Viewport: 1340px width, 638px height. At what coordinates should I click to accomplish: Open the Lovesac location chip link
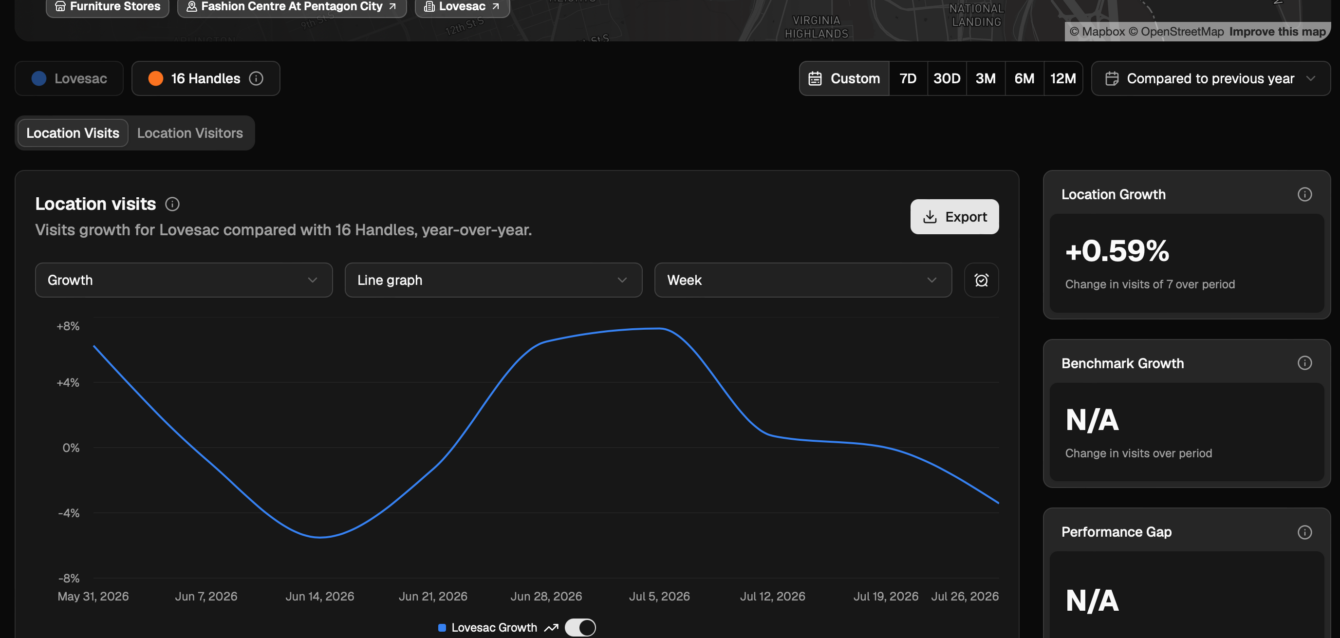[461, 7]
